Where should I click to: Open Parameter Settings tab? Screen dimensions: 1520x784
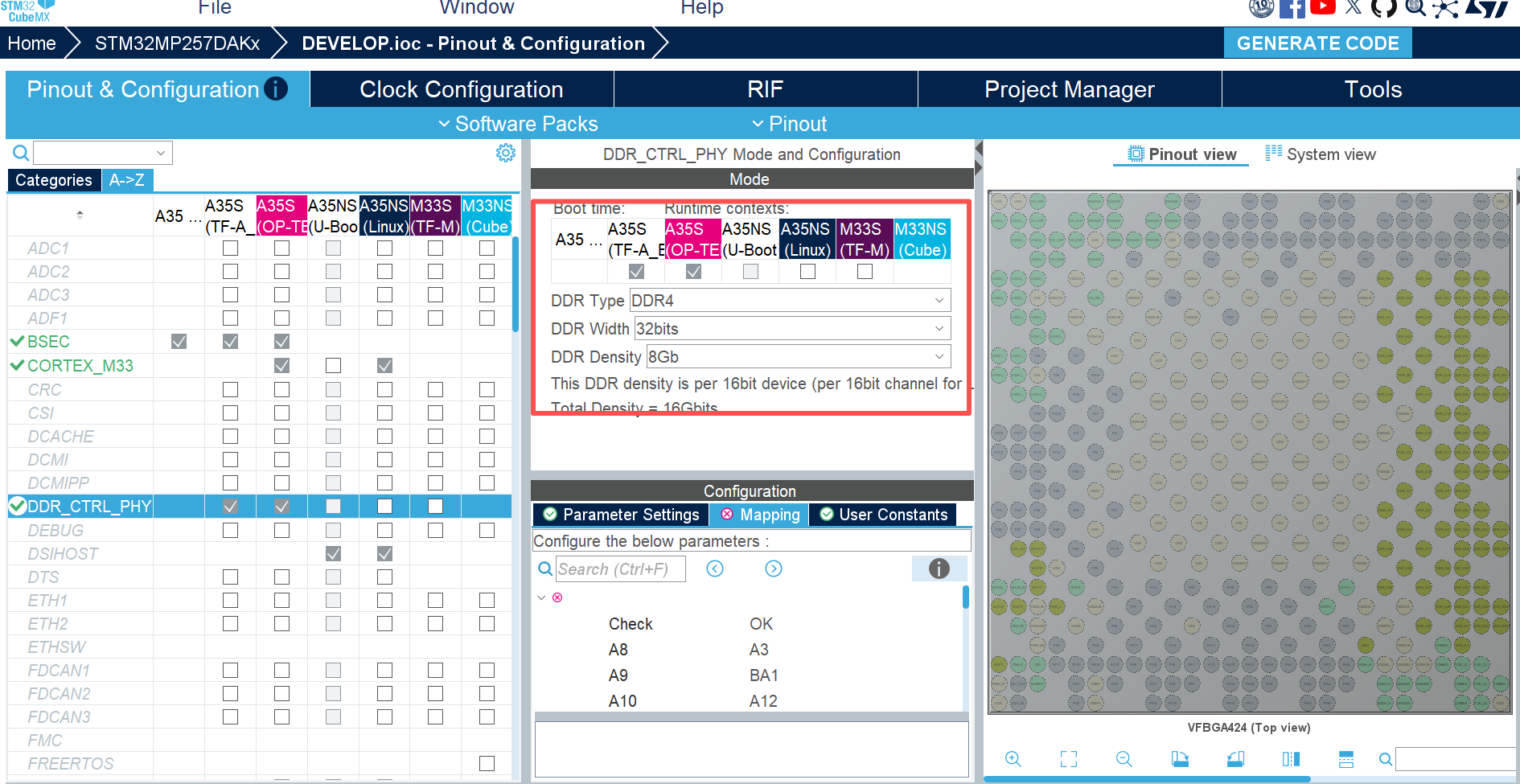(x=621, y=515)
